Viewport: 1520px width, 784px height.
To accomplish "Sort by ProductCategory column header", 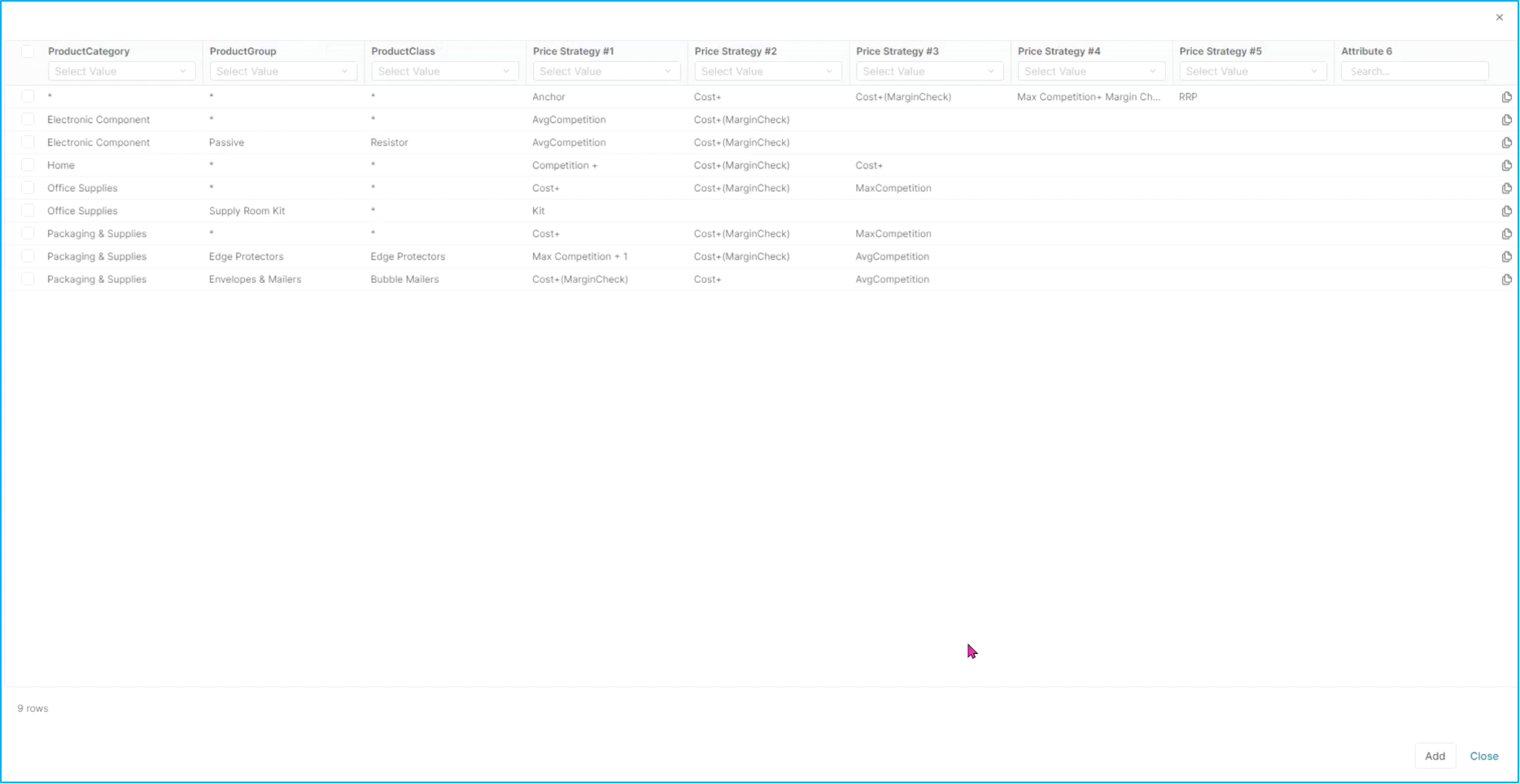I will [x=89, y=51].
